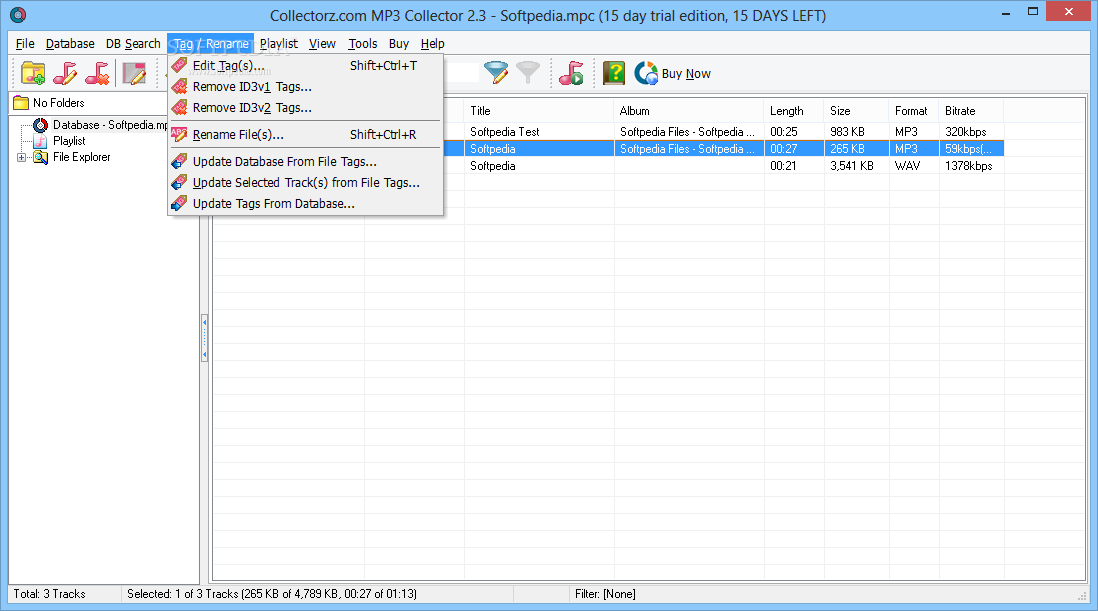Open the View menu
The width and height of the screenshot is (1098, 611).
[322, 43]
